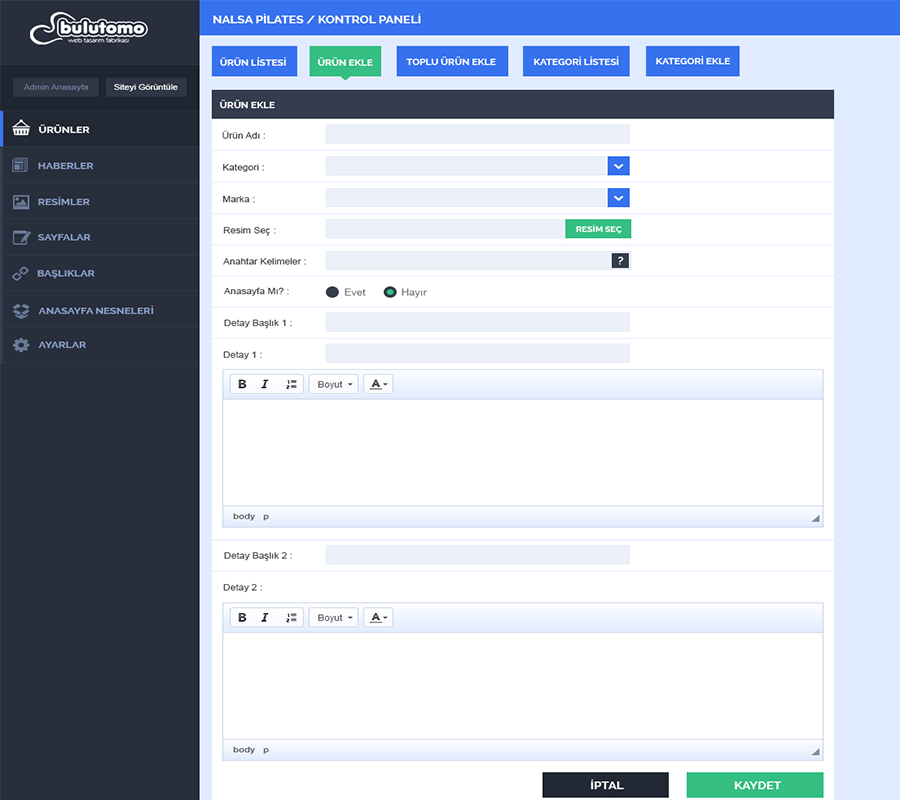Open AYARLAR in the sidebar
900x800 pixels.
[x=100, y=345]
